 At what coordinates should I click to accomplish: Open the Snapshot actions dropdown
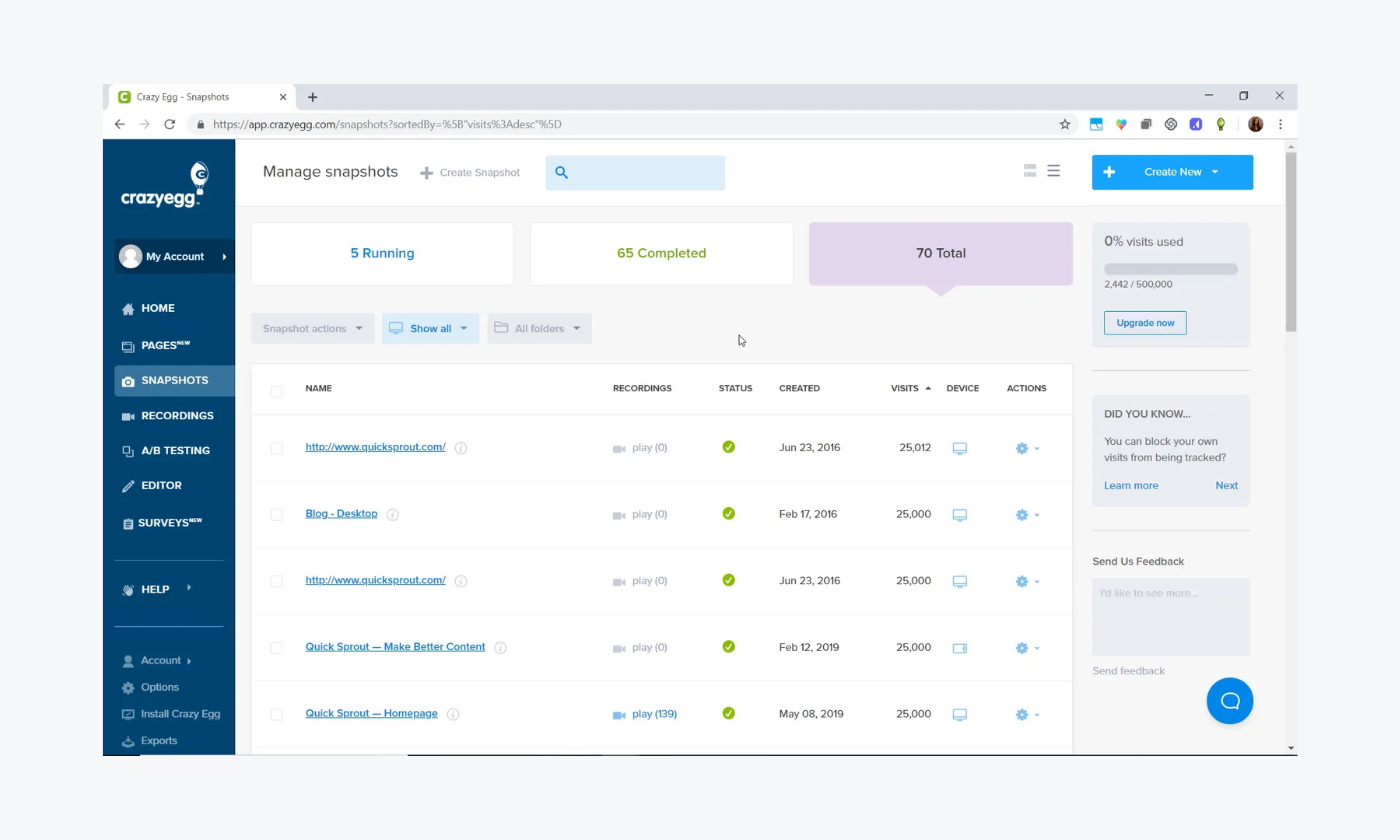click(x=313, y=329)
